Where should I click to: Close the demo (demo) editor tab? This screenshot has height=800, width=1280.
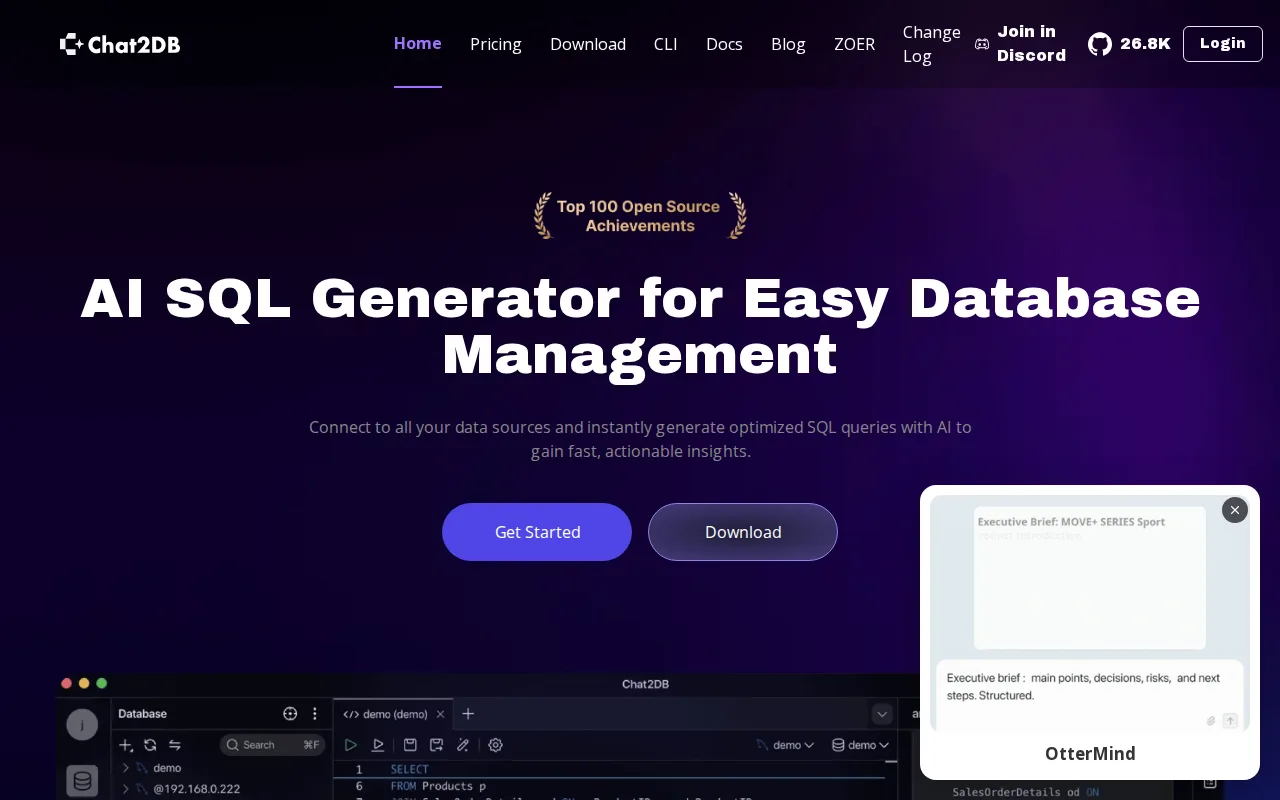(439, 714)
